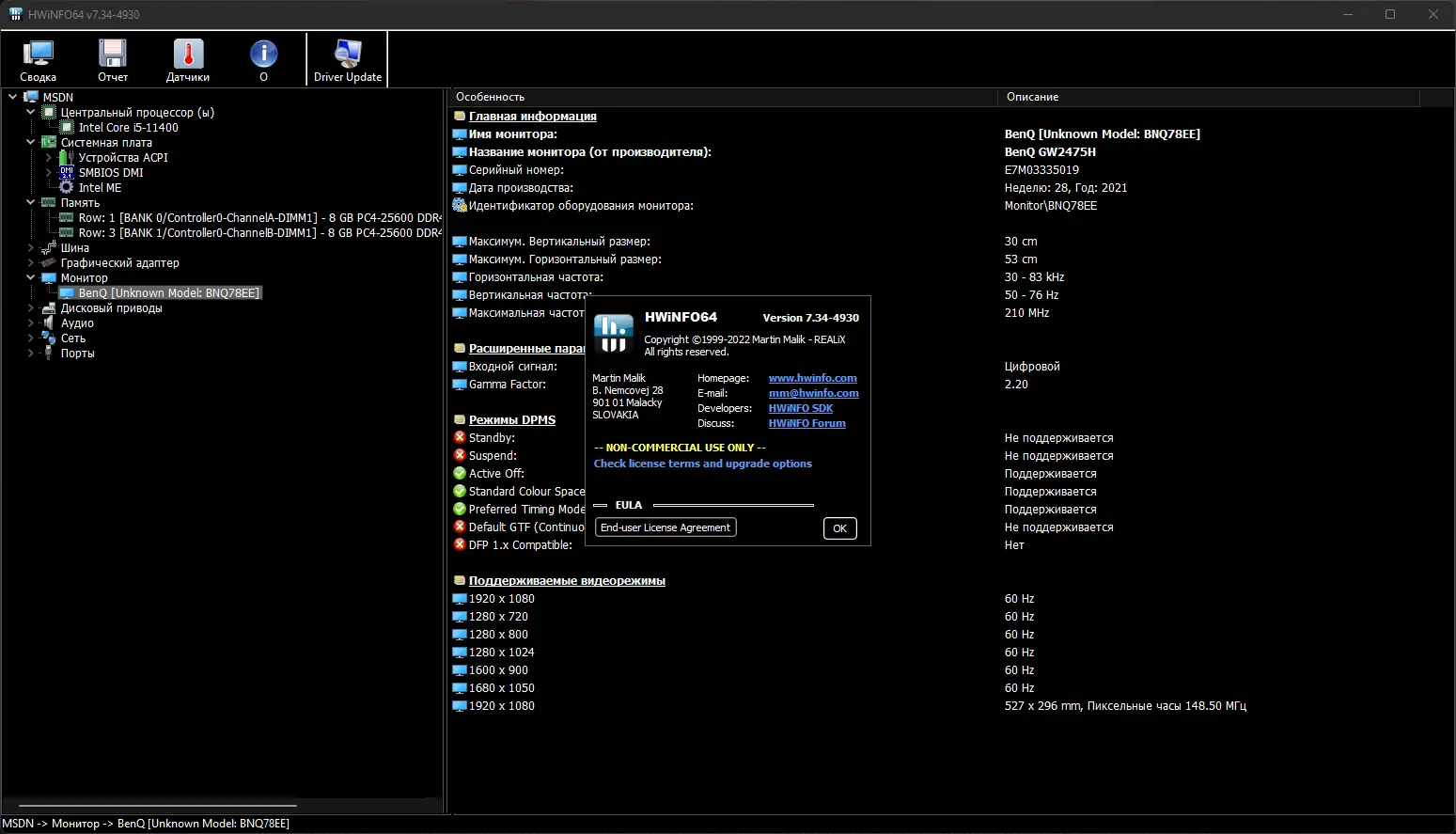Click the Аудио speaker icon
This screenshot has height=834, width=1456.
point(49,323)
